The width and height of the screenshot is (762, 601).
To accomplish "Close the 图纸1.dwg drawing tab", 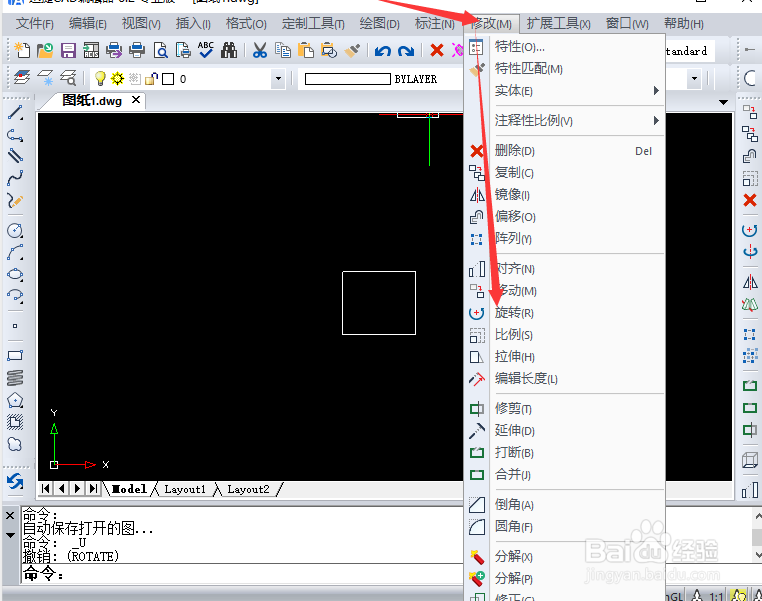I will (x=136, y=100).
